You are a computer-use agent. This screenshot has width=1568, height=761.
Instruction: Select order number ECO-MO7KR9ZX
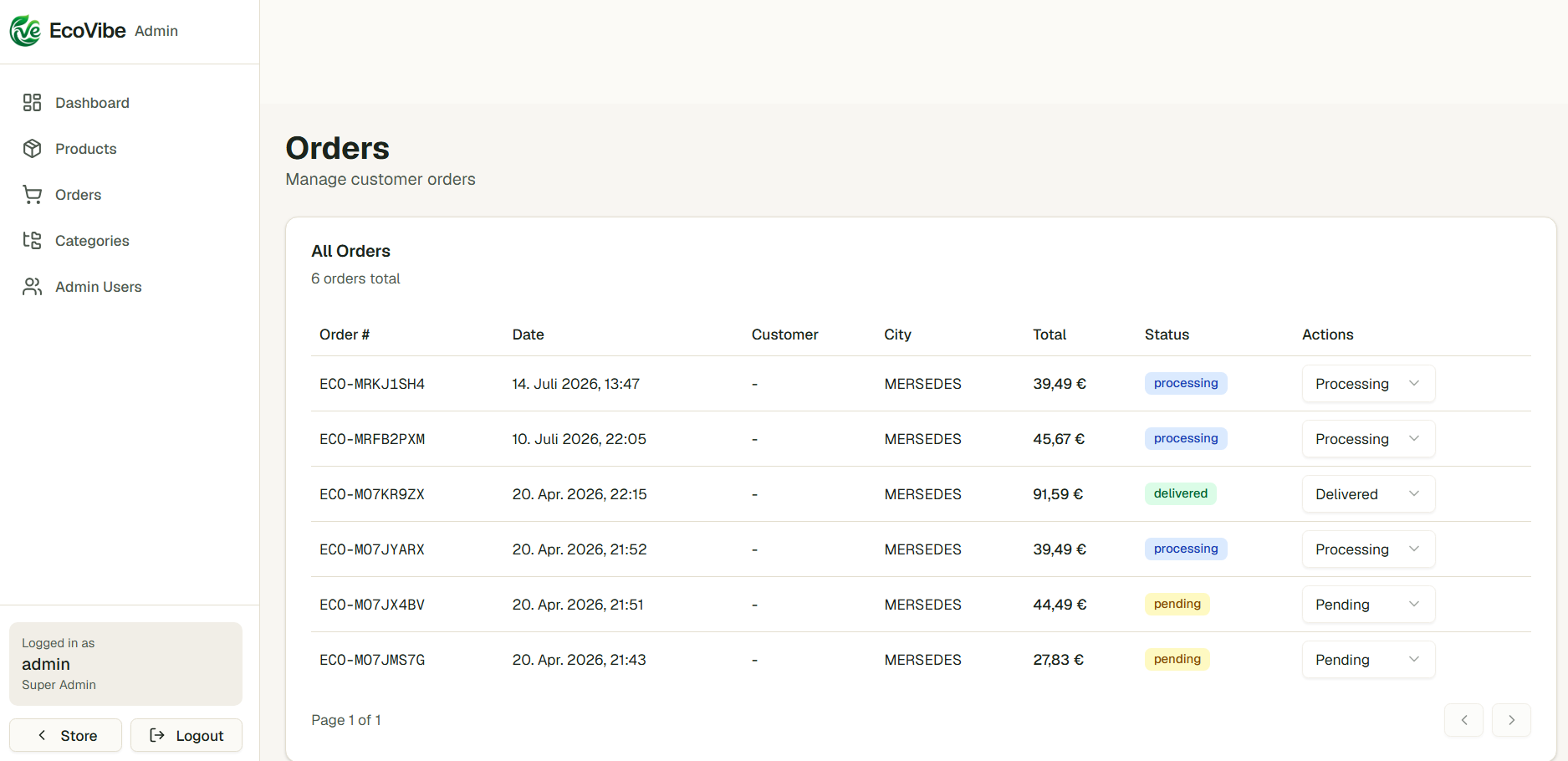(372, 494)
